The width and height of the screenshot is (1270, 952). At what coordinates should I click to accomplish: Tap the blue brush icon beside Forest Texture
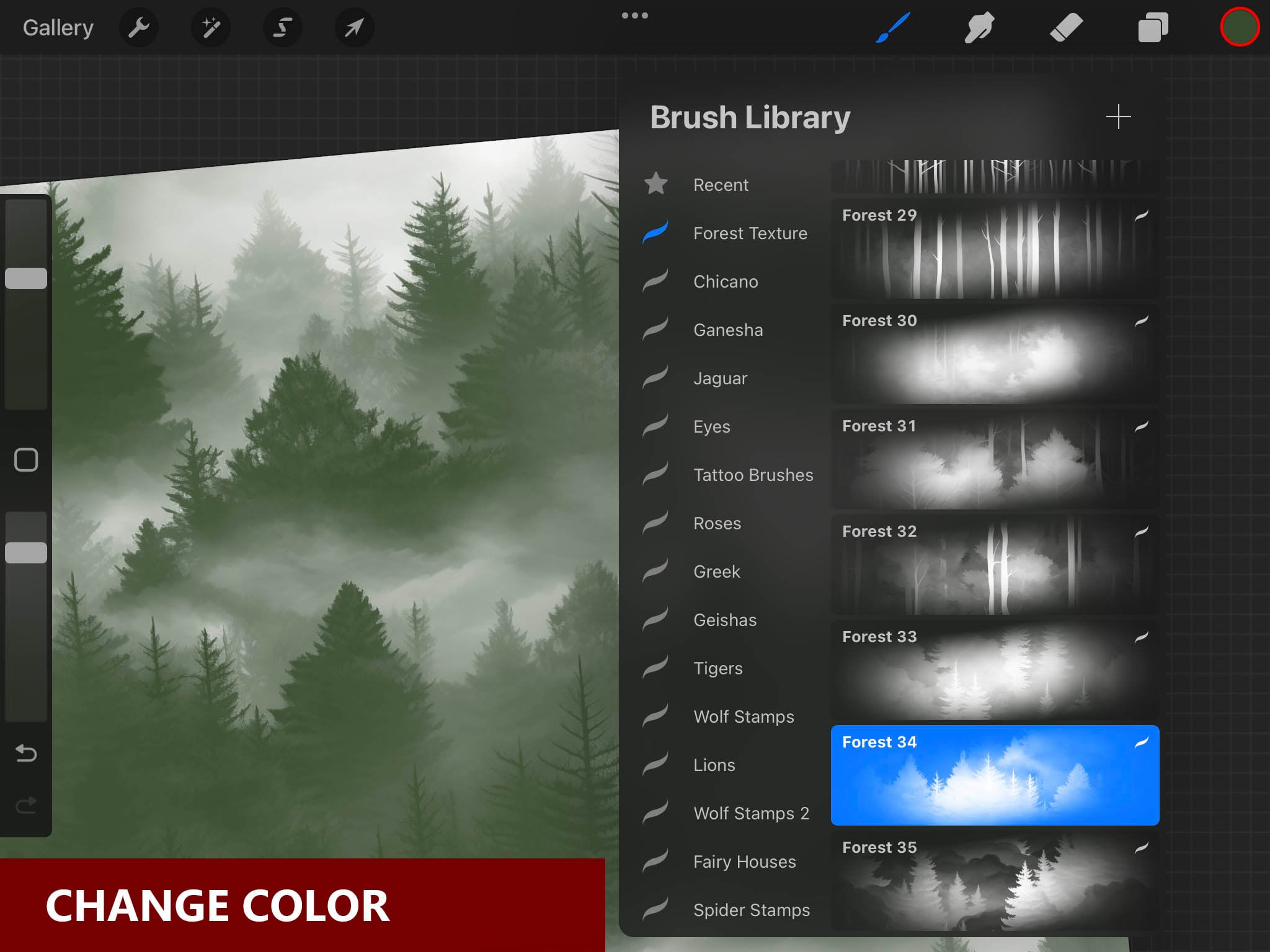click(655, 232)
